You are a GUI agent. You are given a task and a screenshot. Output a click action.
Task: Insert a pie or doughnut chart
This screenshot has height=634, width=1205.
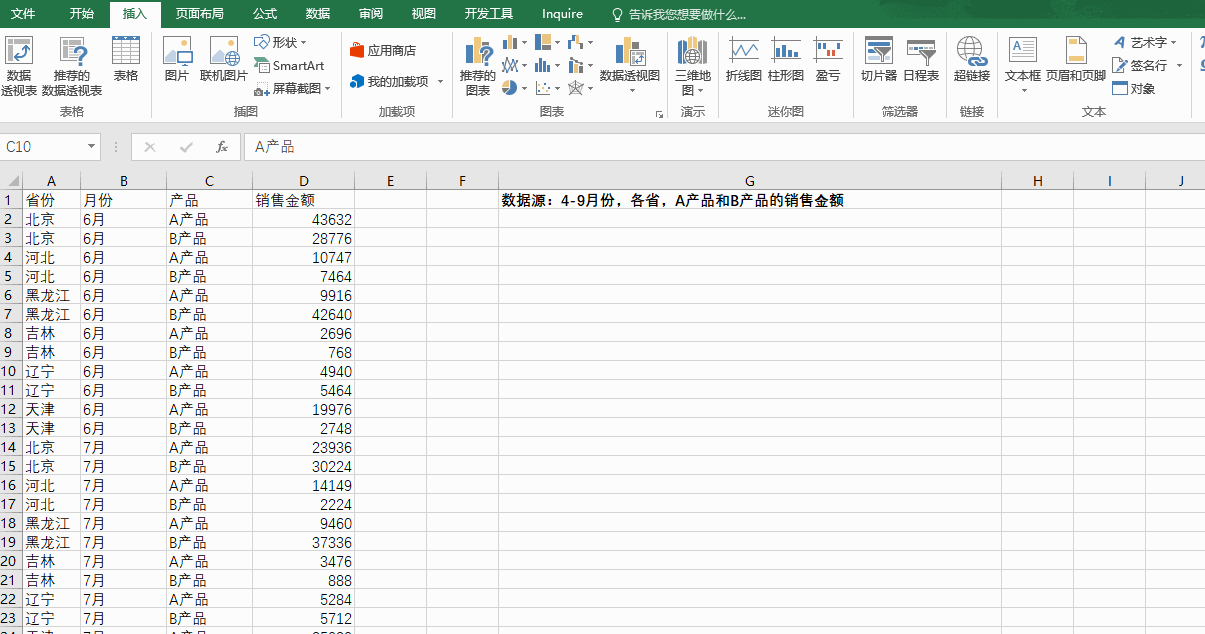(514, 88)
